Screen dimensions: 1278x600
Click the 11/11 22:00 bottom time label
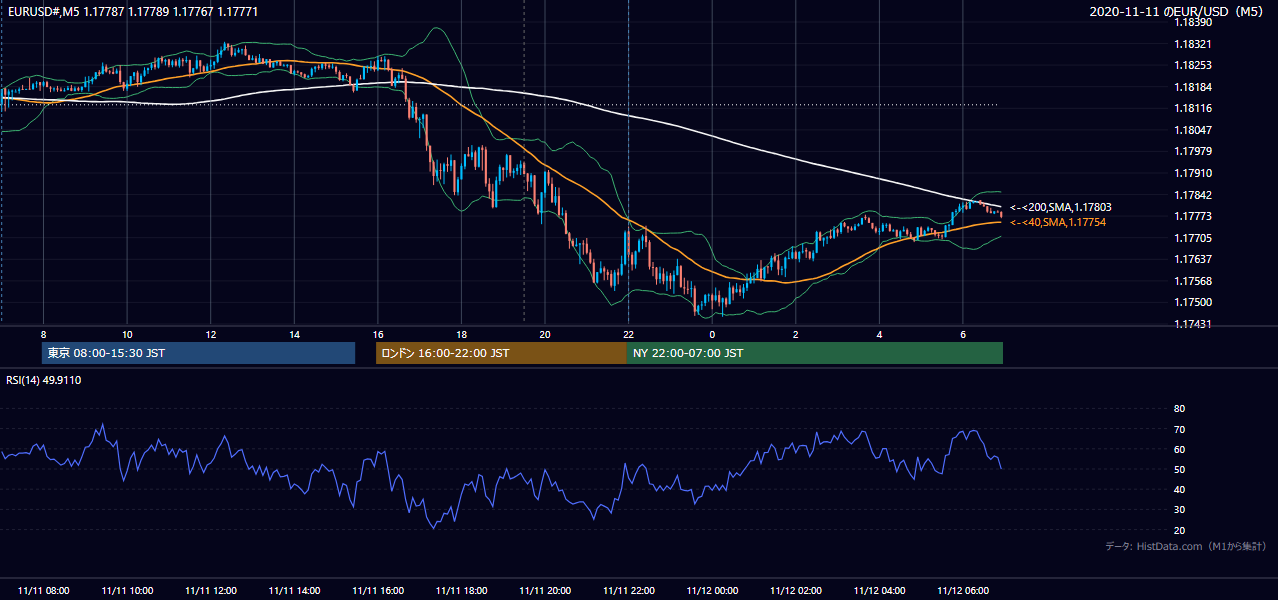628,591
